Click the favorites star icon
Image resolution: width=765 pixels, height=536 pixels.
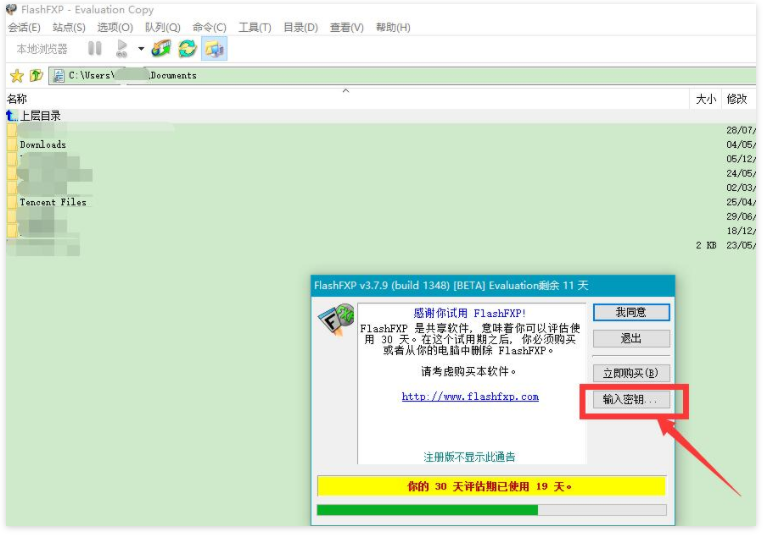[17, 76]
